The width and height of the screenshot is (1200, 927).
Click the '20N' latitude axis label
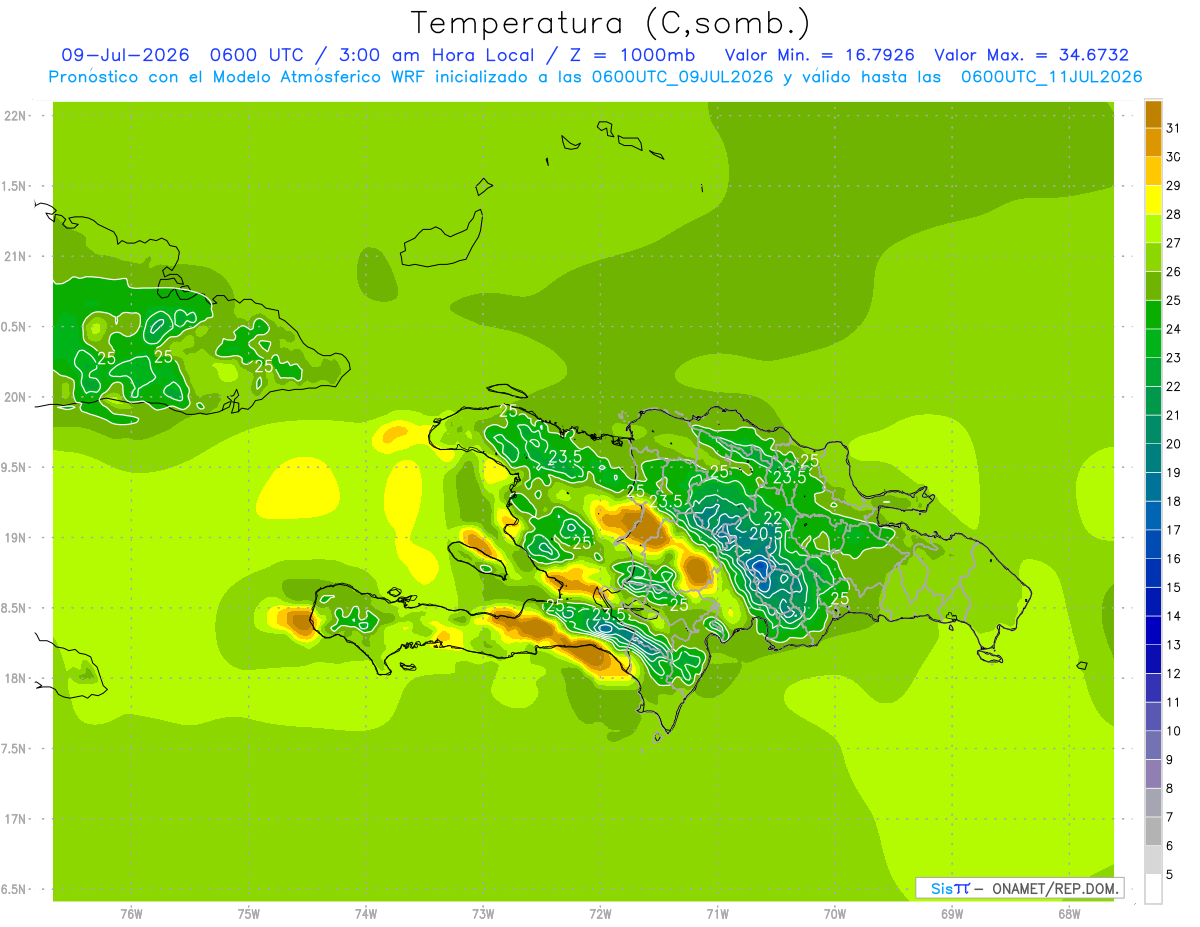pos(14,397)
